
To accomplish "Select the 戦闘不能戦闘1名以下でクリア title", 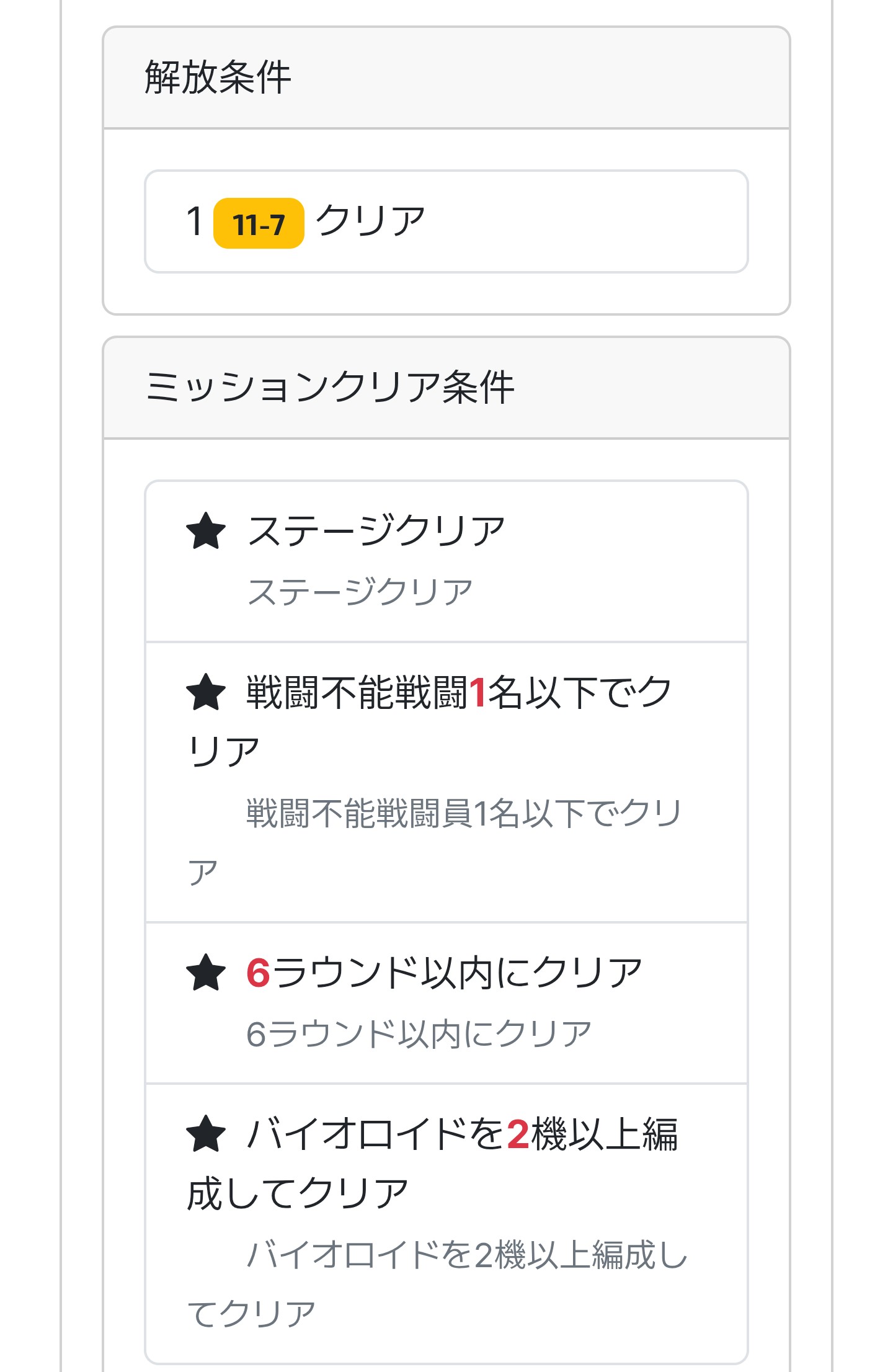I will click(x=459, y=693).
